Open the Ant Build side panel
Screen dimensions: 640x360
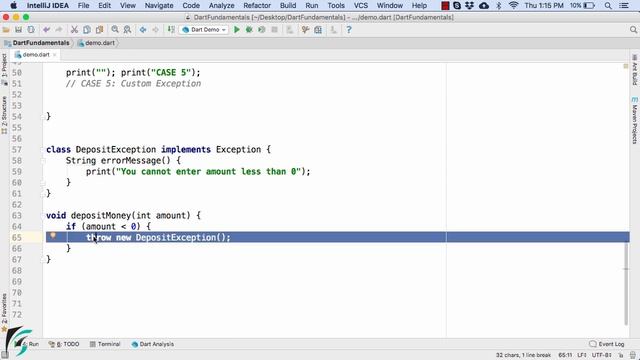click(x=635, y=70)
